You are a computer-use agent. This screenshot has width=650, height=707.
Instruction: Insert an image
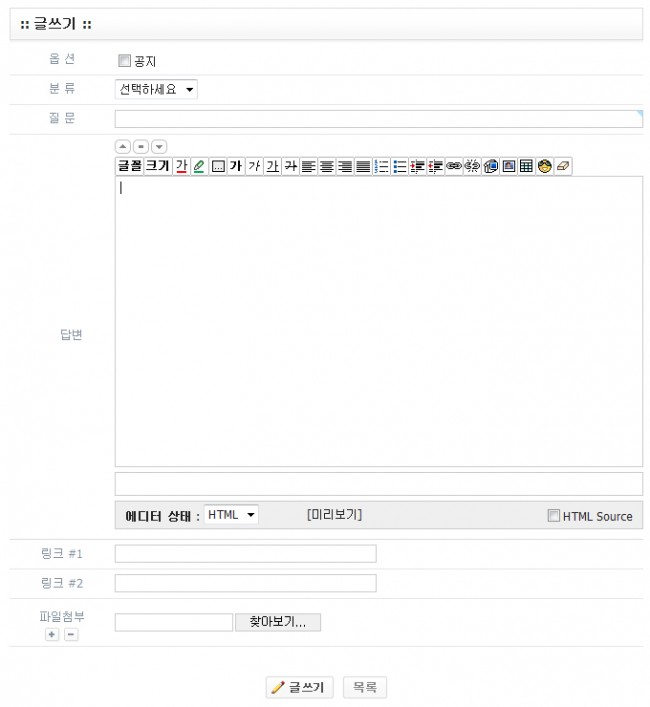point(508,166)
